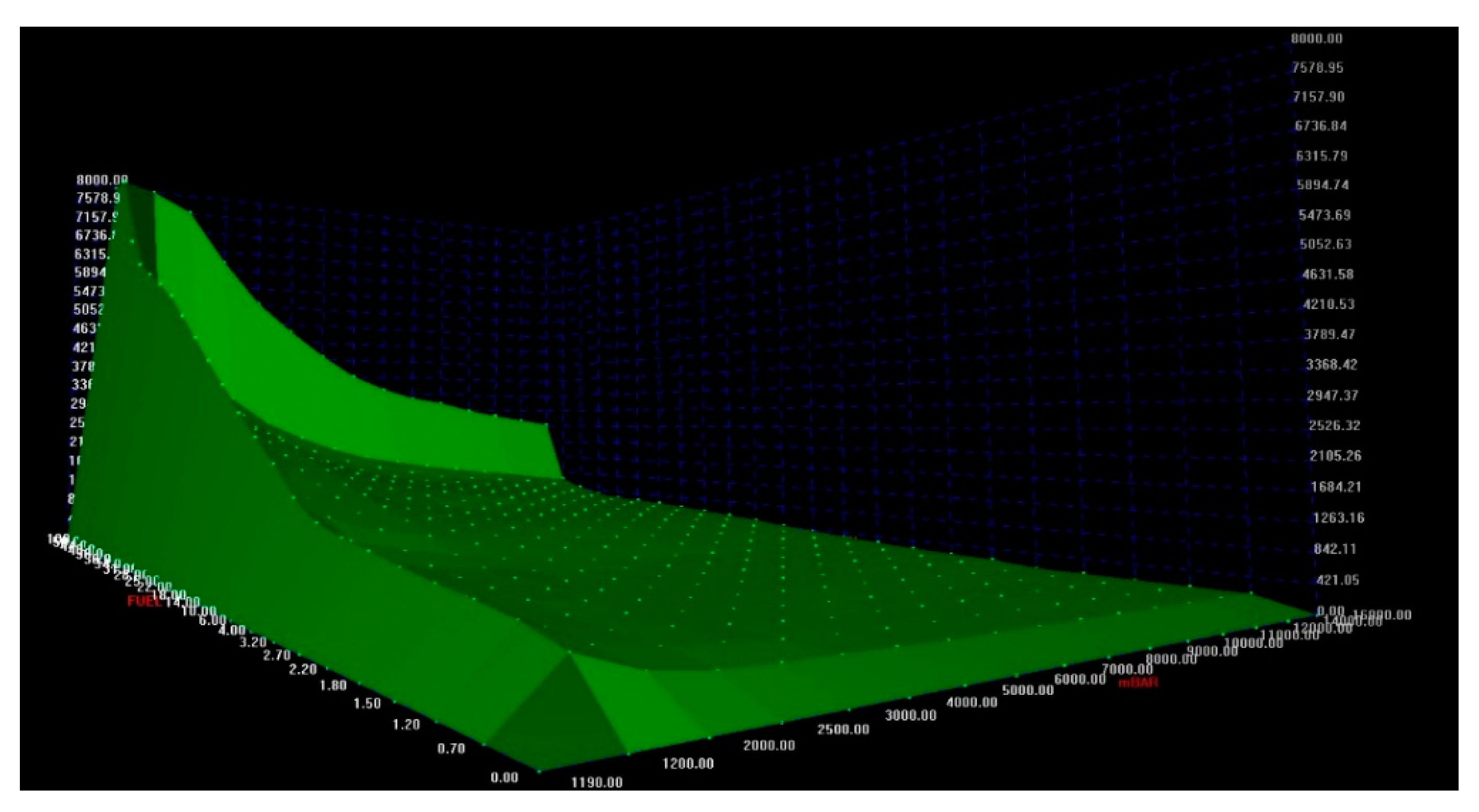
Task: Click the 1.20 fuel axis value
Action: [x=406, y=724]
